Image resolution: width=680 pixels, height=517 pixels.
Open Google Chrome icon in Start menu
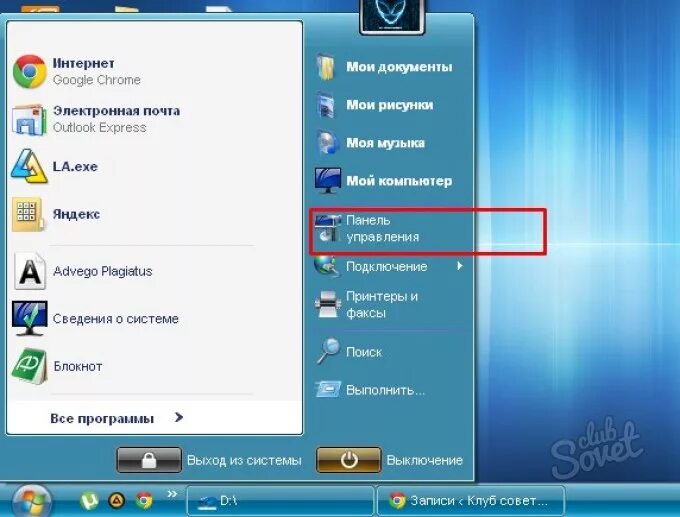pyautogui.click(x=29, y=72)
